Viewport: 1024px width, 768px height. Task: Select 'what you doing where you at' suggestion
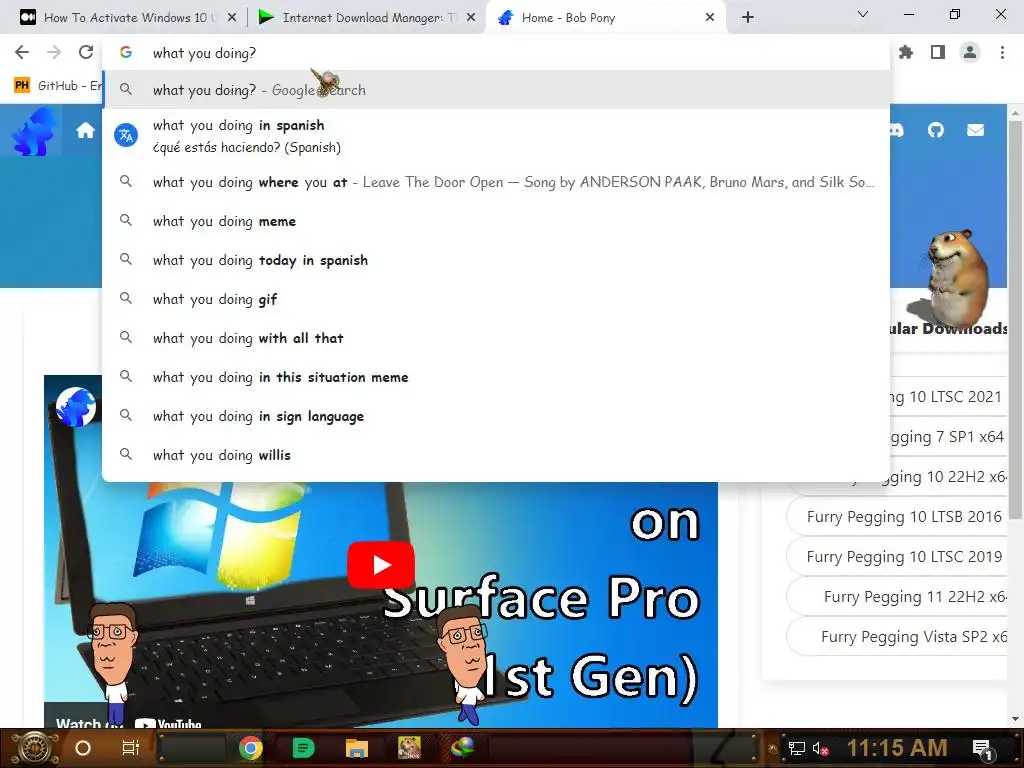[x=496, y=182]
